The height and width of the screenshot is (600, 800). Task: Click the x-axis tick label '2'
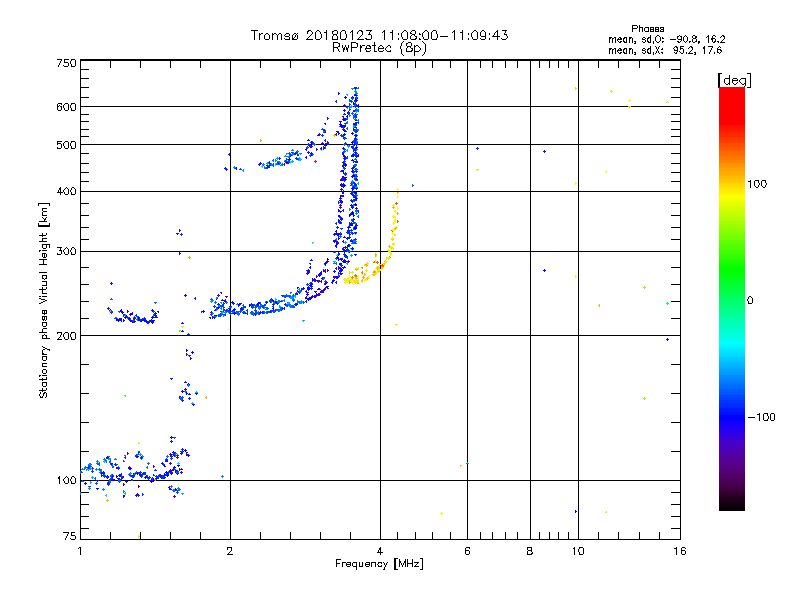point(230,551)
